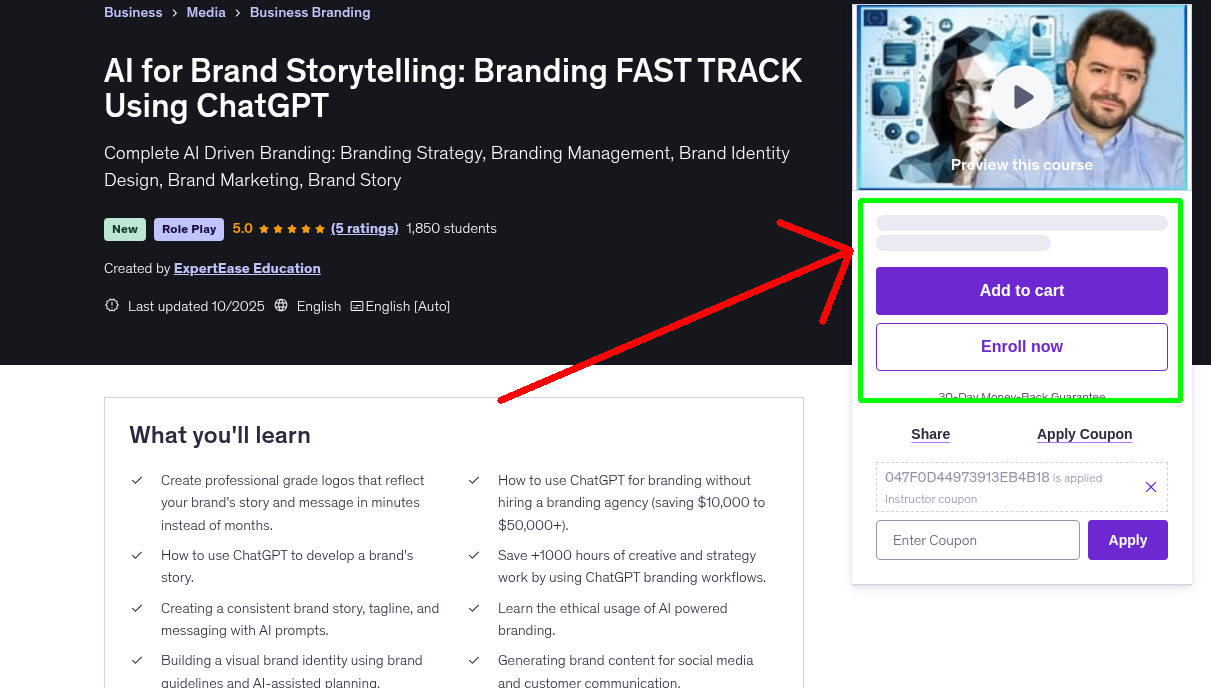
Task: Click the Role Play badge
Action: (x=188, y=229)
